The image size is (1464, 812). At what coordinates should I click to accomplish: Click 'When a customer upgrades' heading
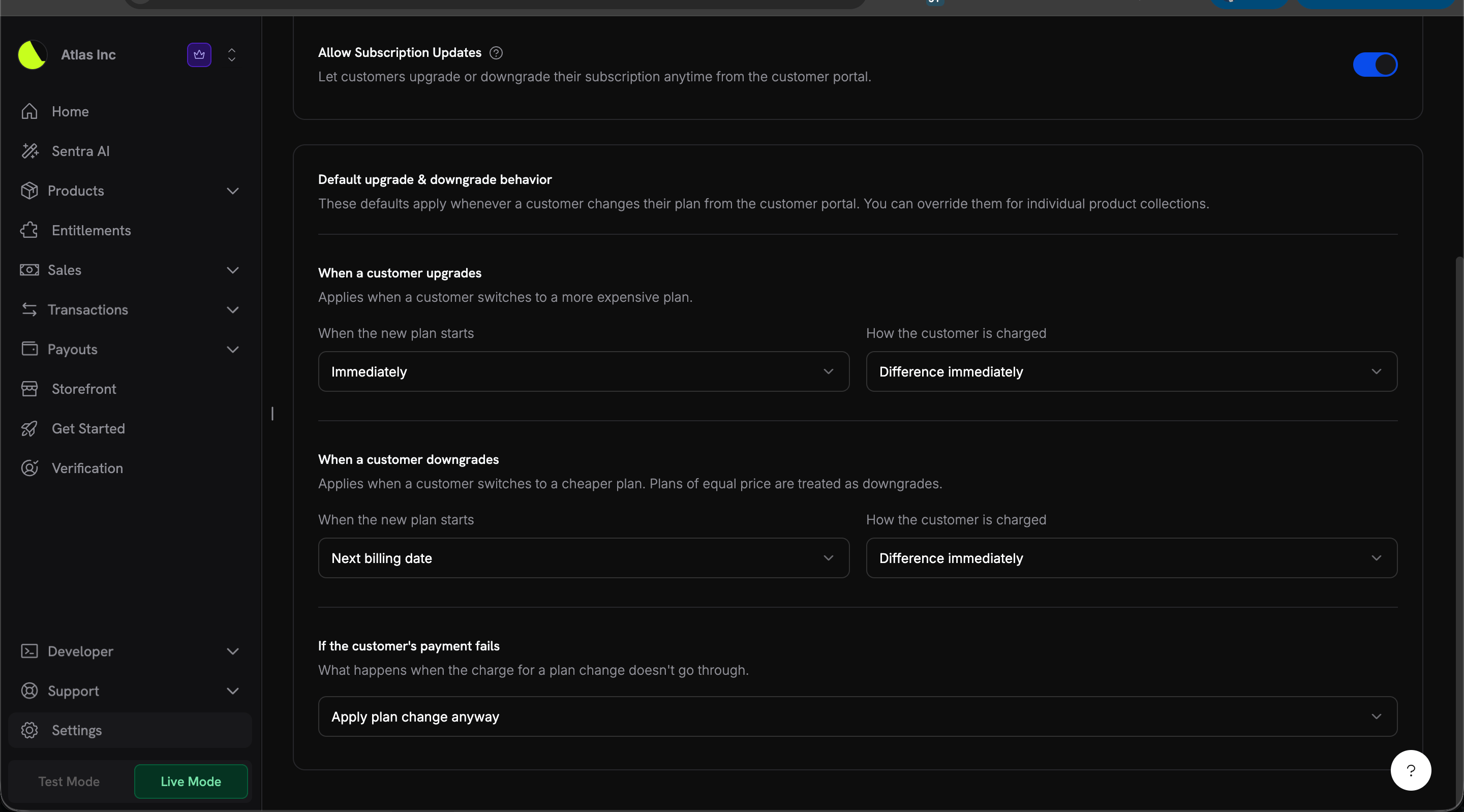400,273
